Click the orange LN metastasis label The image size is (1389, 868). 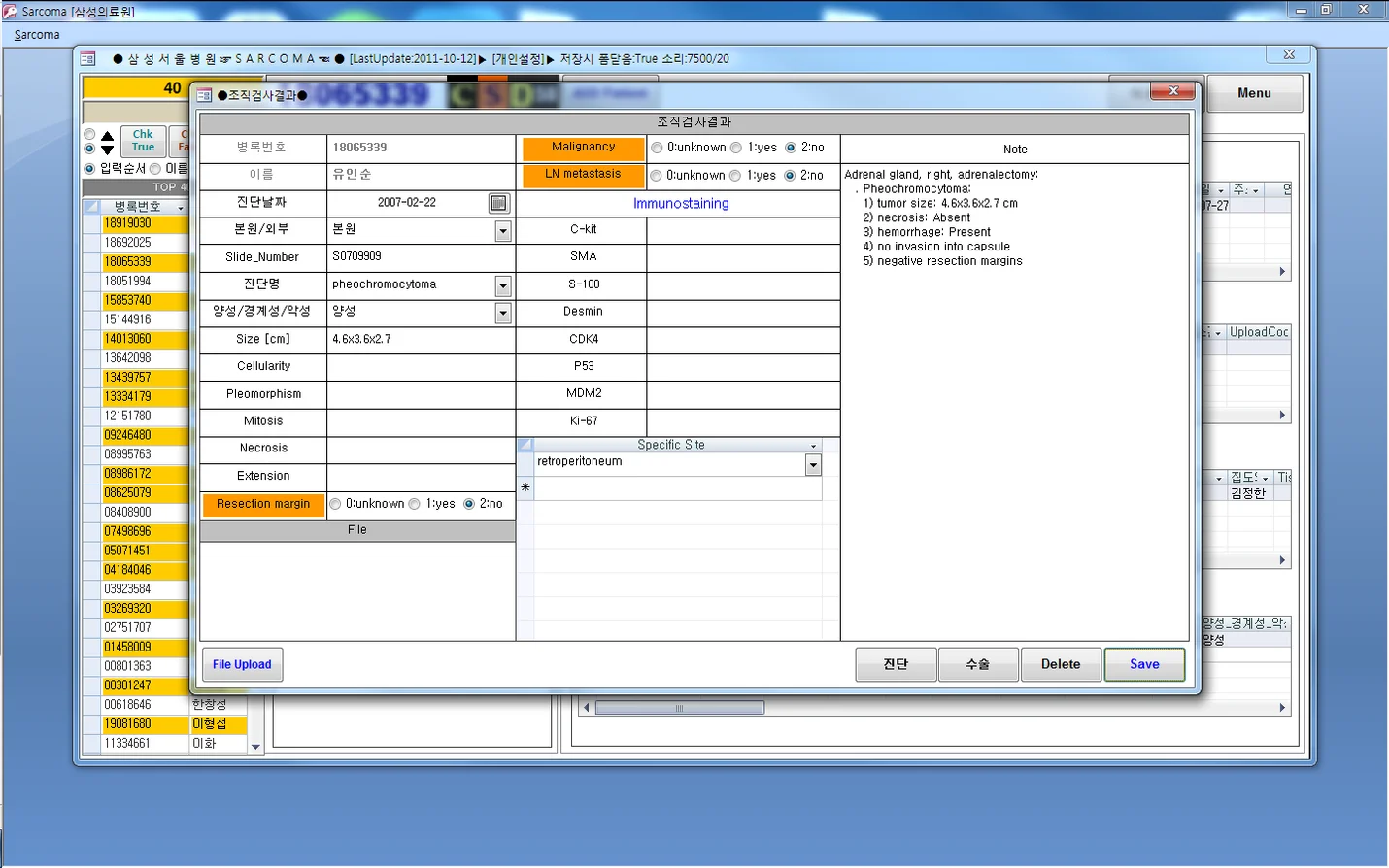[x=583, y=176]
